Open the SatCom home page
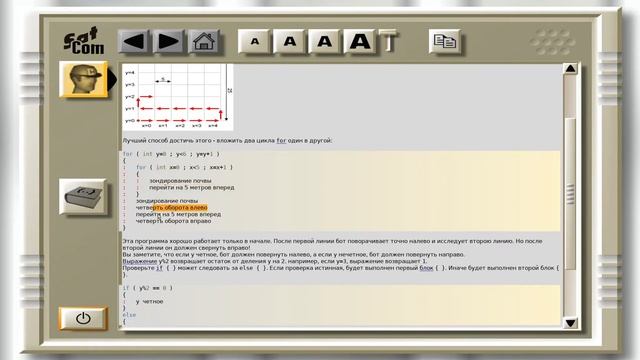 [204, 41]
